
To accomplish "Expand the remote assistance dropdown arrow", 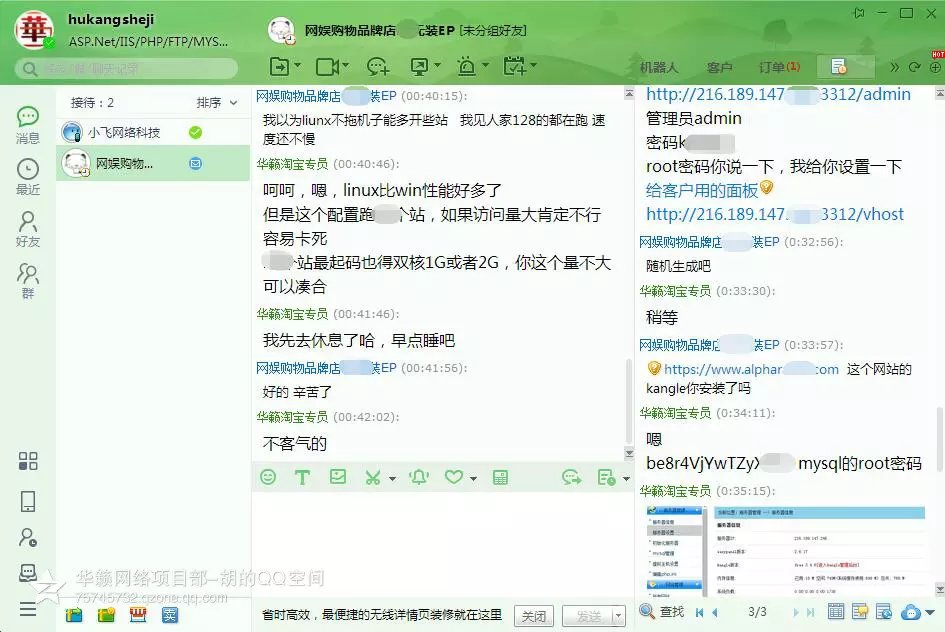I will (x=438, y=65).
